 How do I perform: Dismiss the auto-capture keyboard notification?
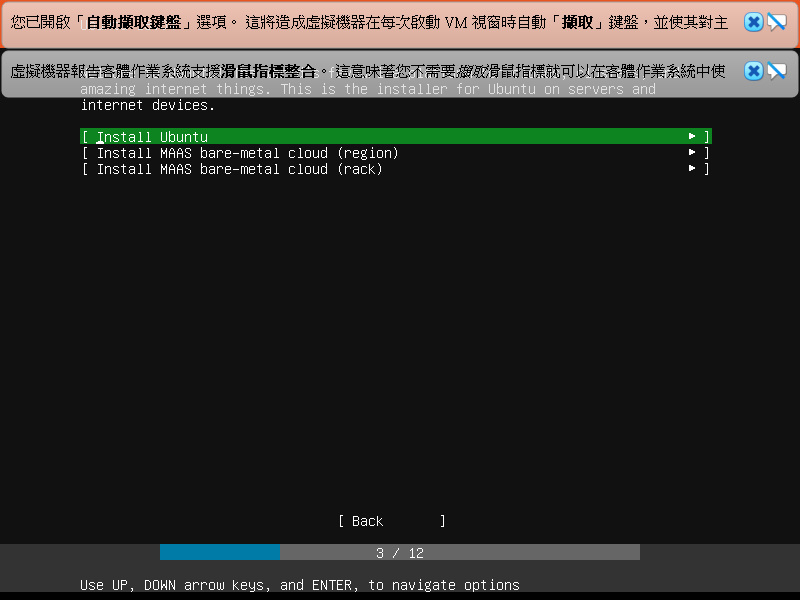[x=754, y=22]
